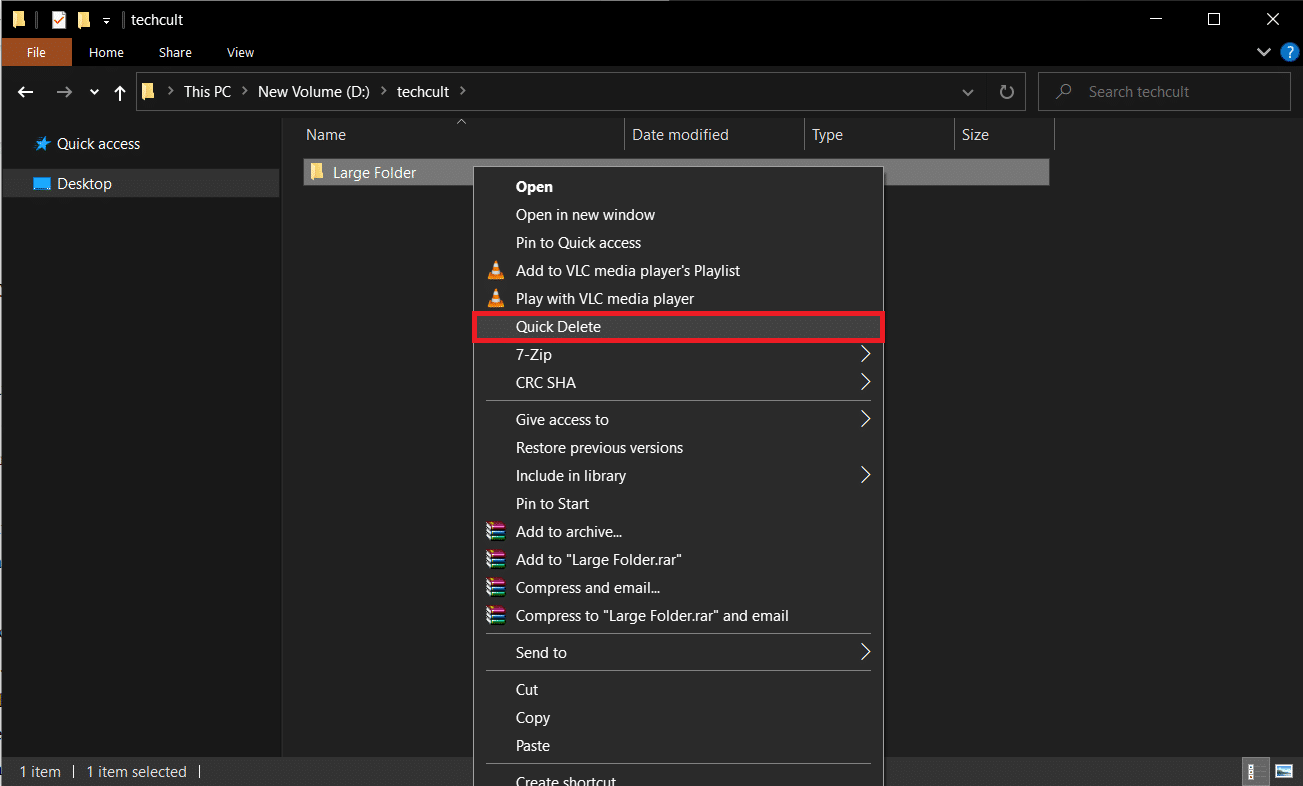
Task: Click the Up one level arrow
Action: tap(120, 92)
